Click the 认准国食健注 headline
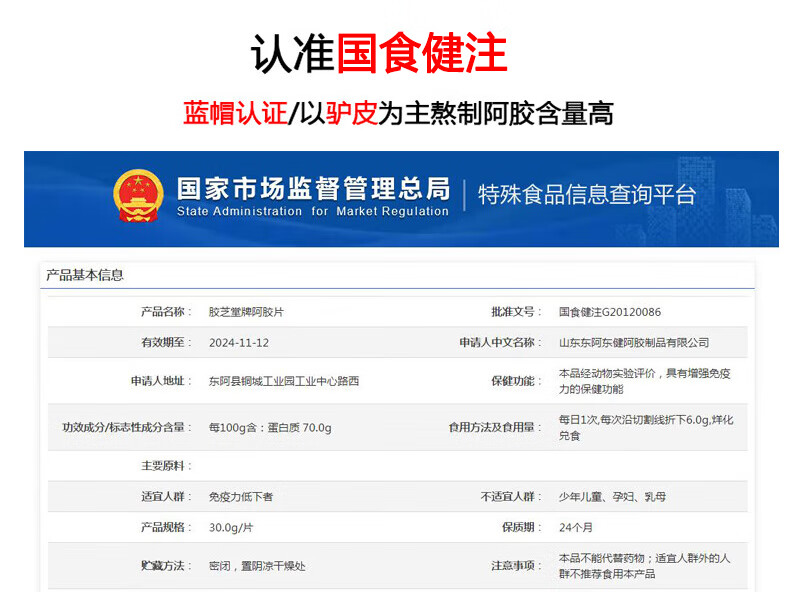The height and width of the screenshot is (592, 795). (379, 53)
